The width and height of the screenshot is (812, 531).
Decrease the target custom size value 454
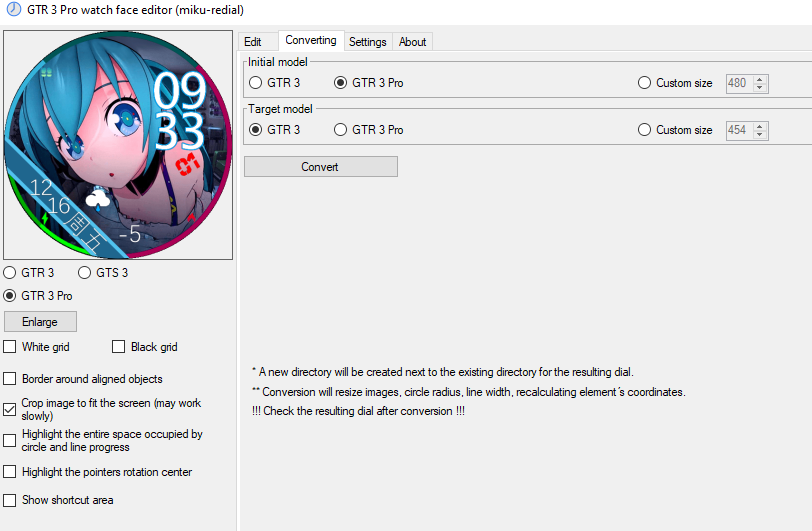pyautogui.click(x=760, y=134)
